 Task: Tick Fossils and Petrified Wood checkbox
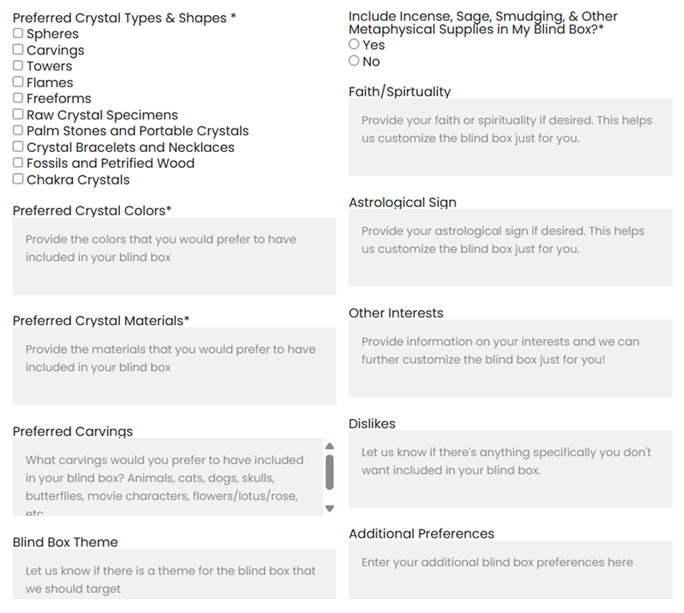point(18,163)
